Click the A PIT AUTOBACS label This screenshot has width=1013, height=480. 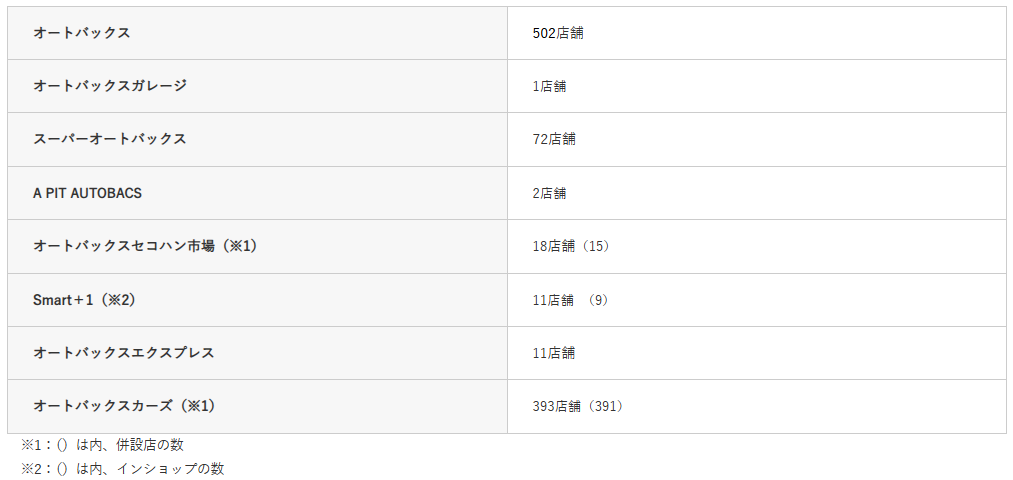pyautogui.click(x=88, y=193)
